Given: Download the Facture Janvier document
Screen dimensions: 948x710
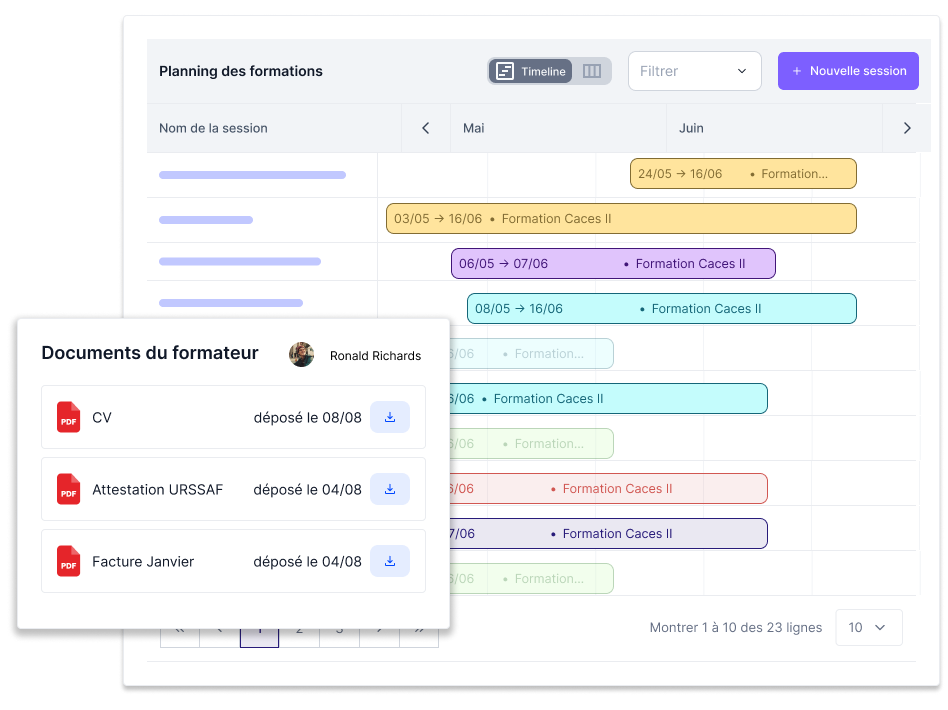Looking at the screenshot, I should coord(390,561).
